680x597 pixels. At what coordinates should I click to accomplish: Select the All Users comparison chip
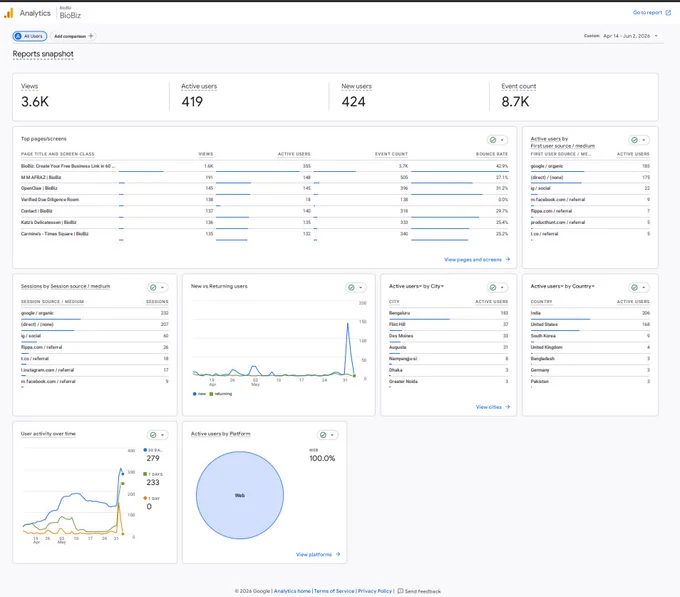click(x=29, y=36)
